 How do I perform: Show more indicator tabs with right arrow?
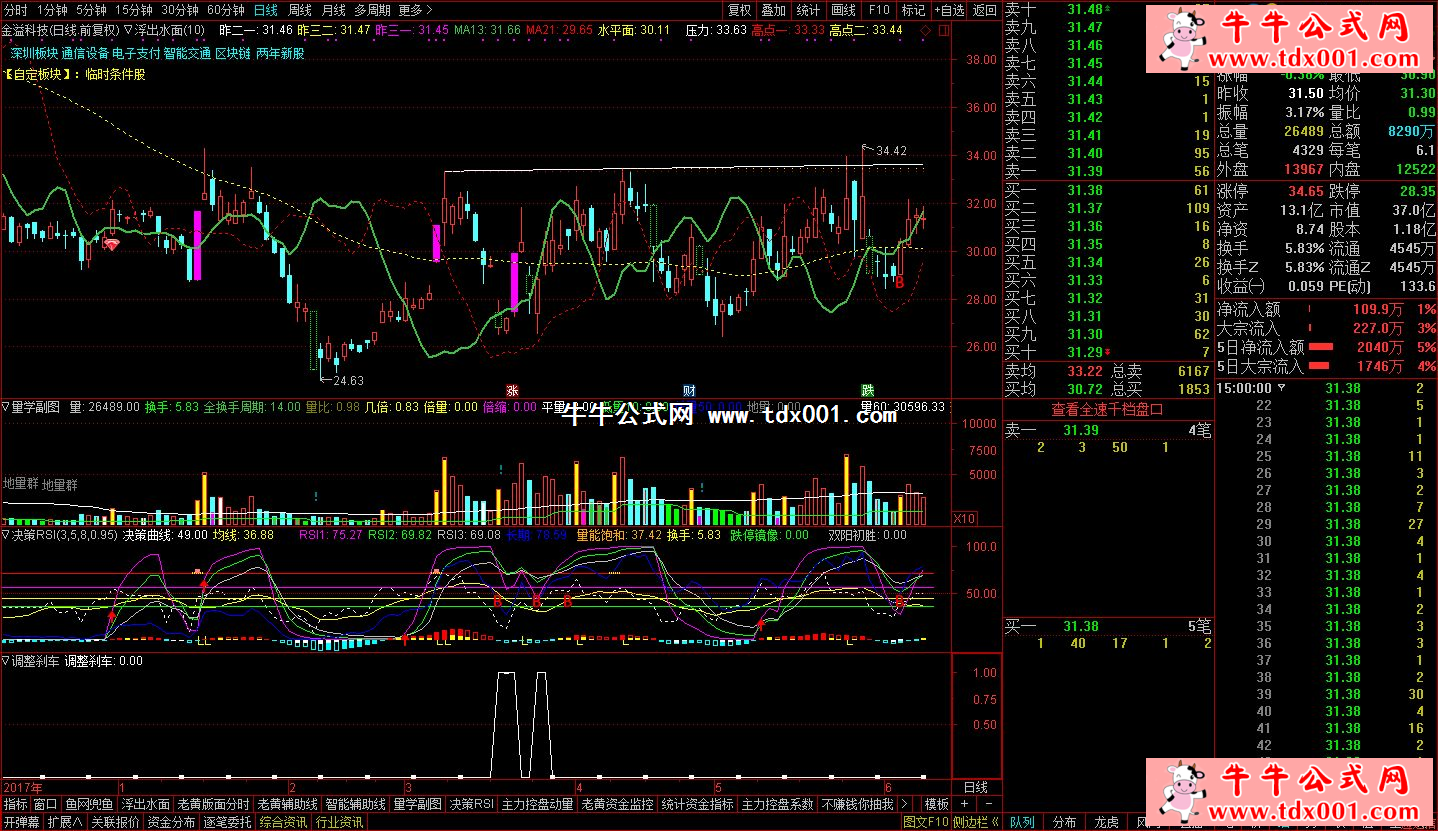905,804
